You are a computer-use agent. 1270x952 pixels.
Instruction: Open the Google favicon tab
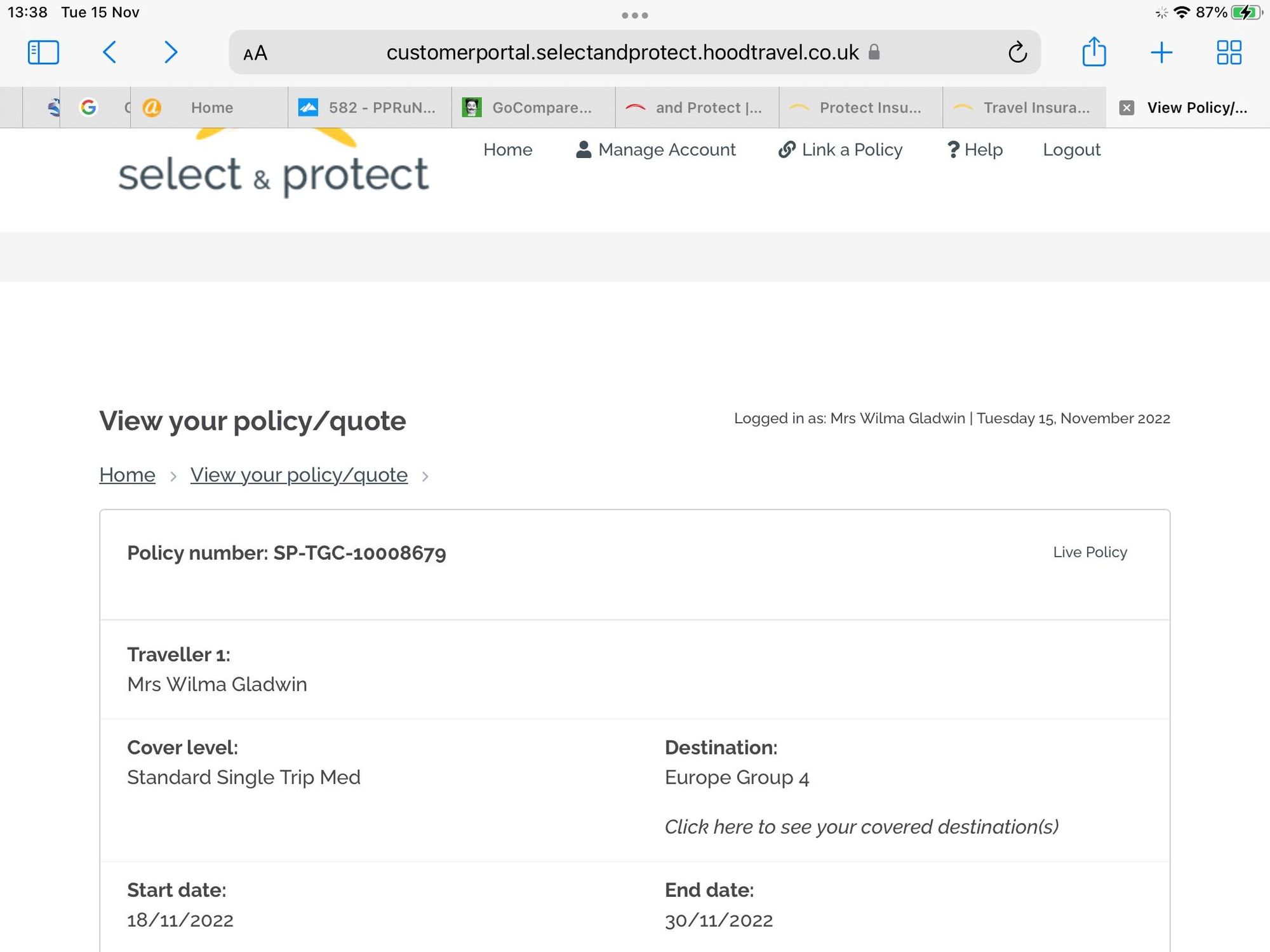pos(89,108)
